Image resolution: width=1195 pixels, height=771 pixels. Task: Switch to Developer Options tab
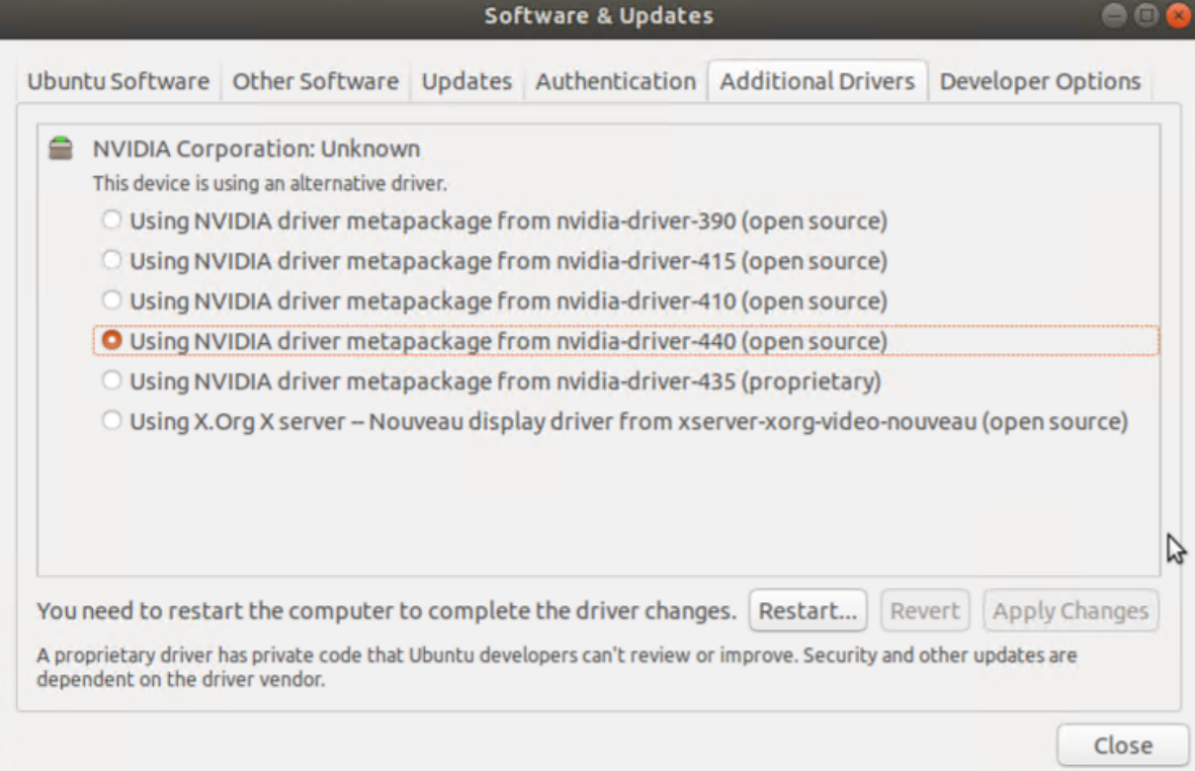pos(1040,81)
